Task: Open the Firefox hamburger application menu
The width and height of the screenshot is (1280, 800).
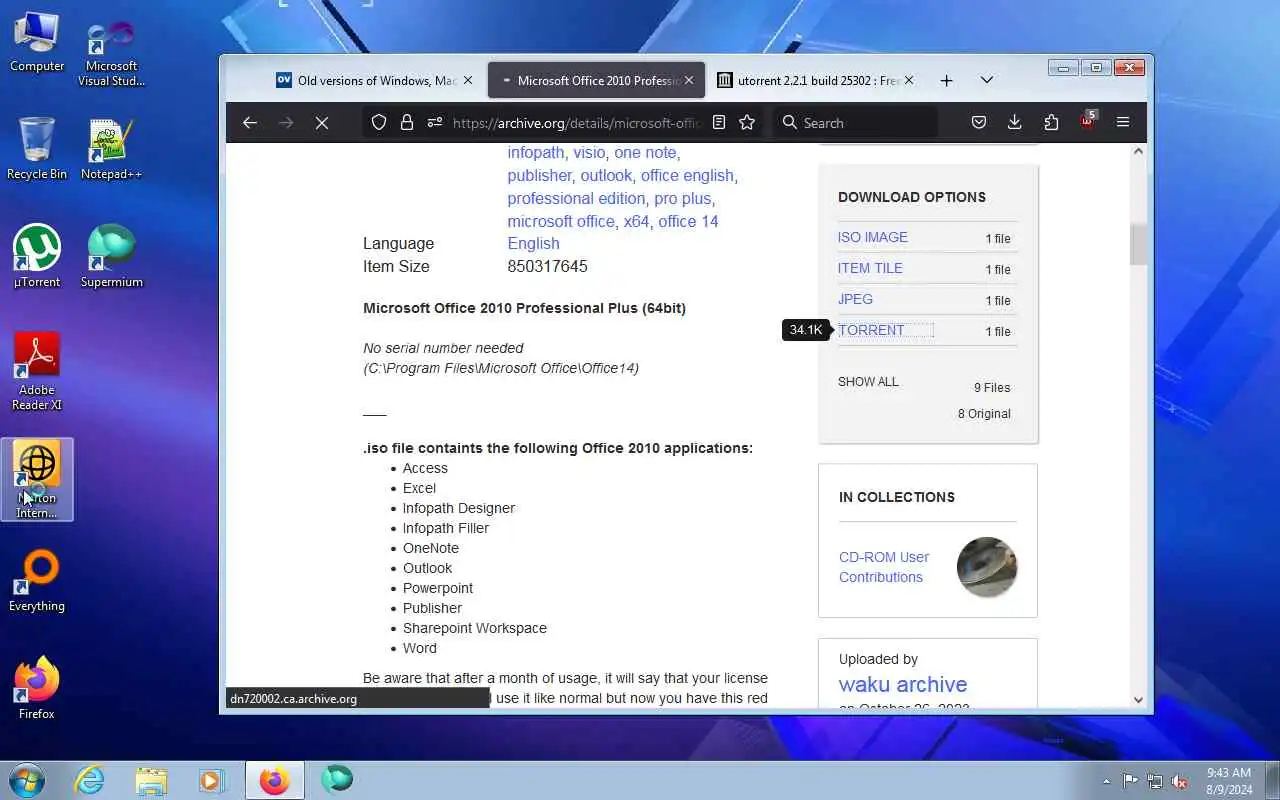Action: 1123,122
